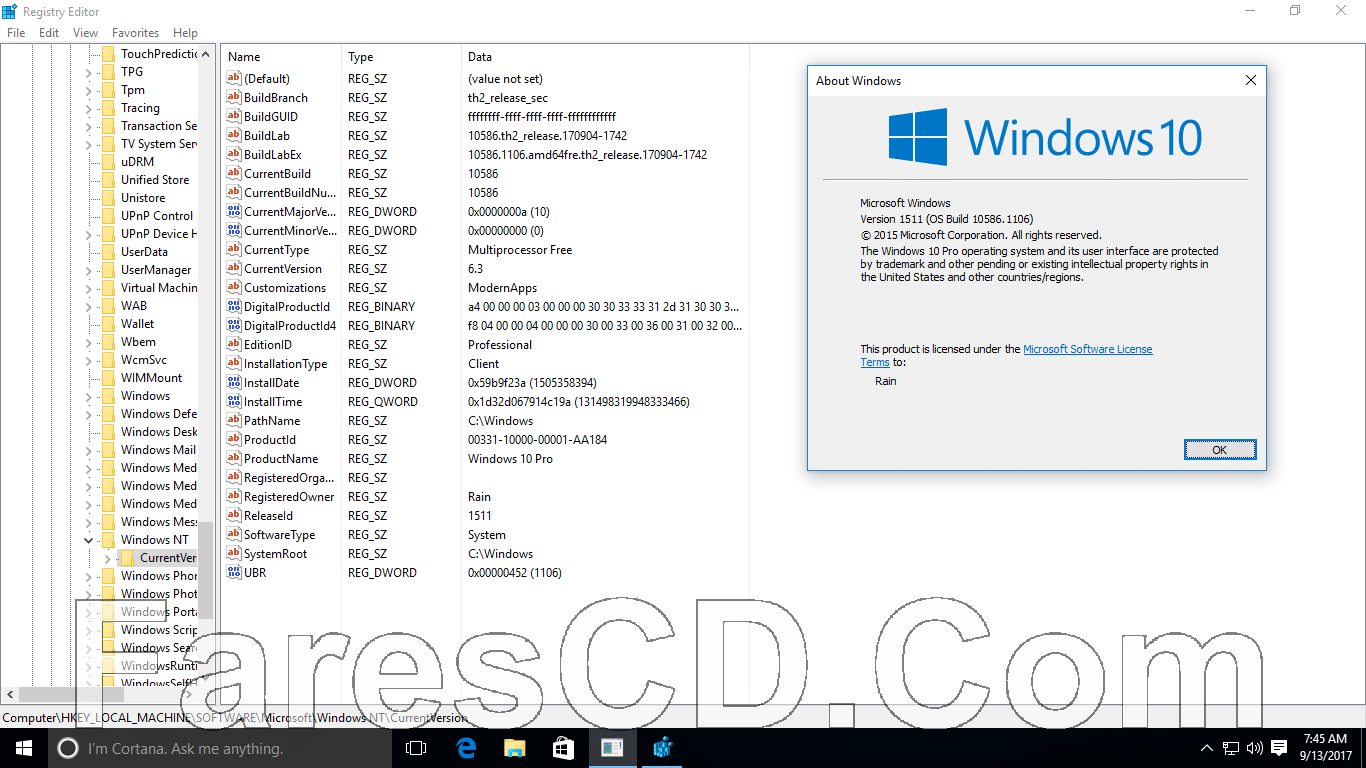The image size is (1366, 768).
Task: Open the Windows Start button
Action: pos(24,748)
